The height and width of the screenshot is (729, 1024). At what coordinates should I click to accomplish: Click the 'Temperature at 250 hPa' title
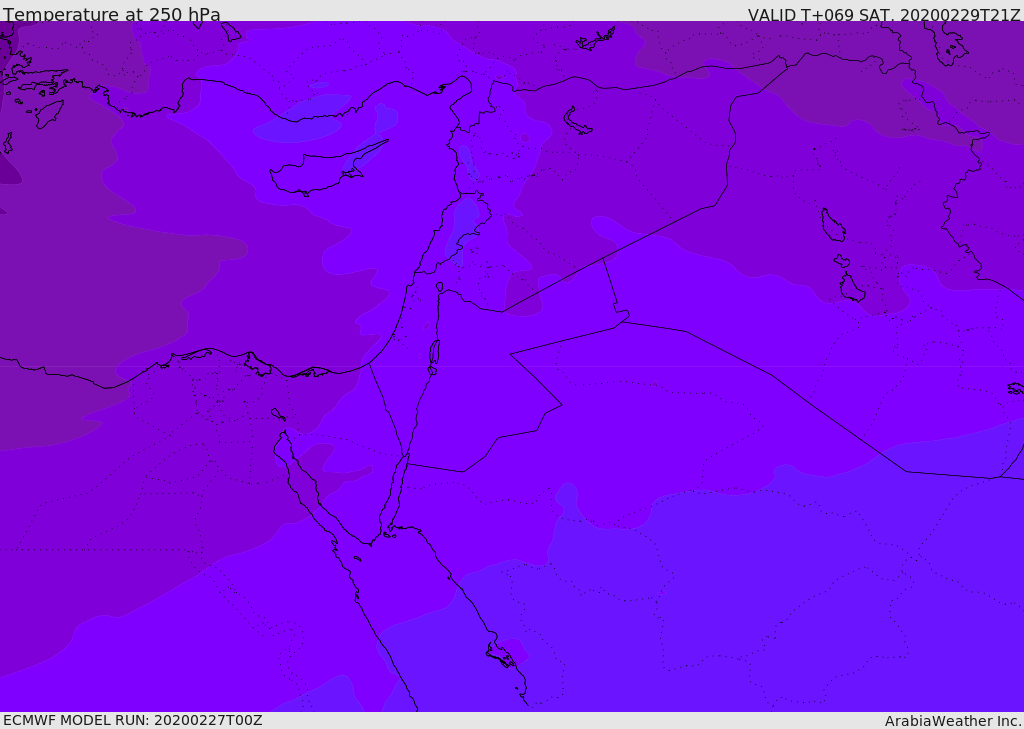point(112,14)
